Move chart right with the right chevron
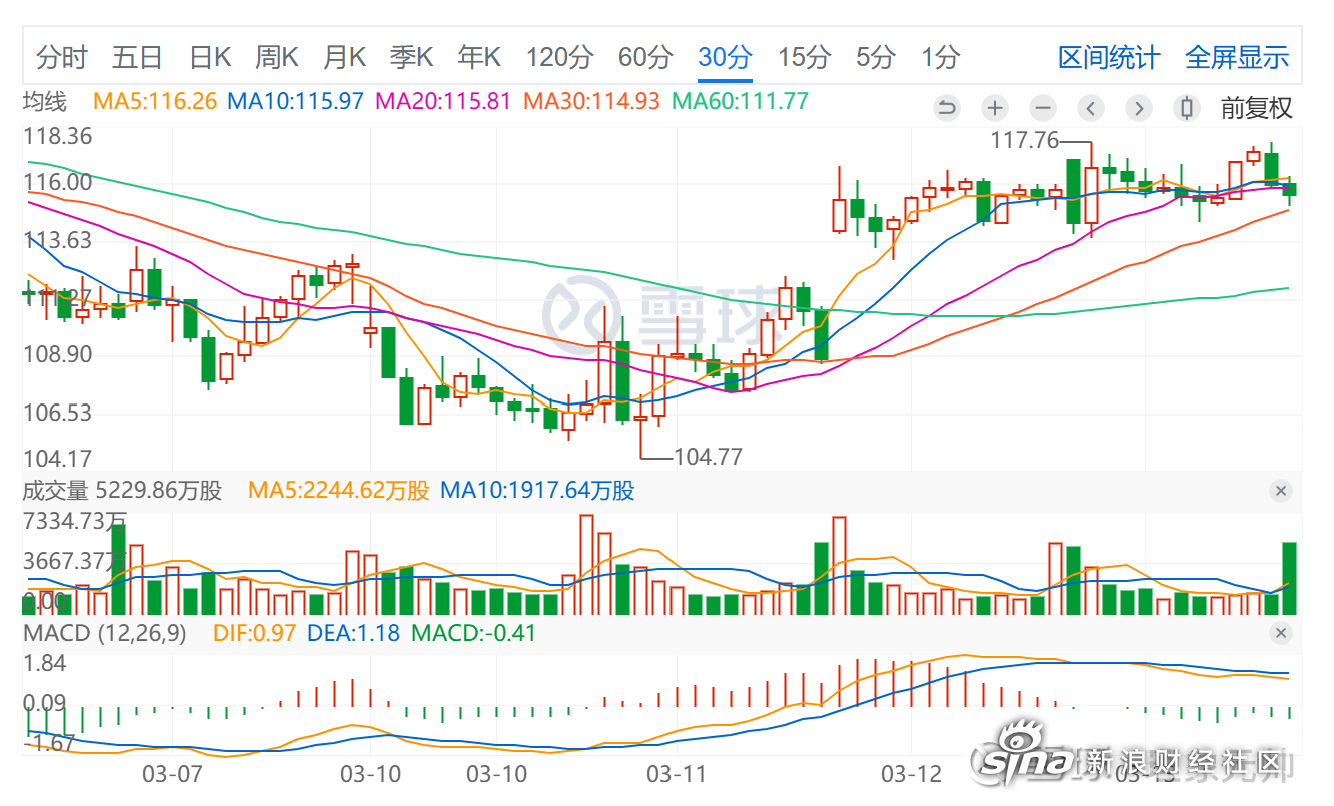1334x806 pixels. [x=1139, y=108]
